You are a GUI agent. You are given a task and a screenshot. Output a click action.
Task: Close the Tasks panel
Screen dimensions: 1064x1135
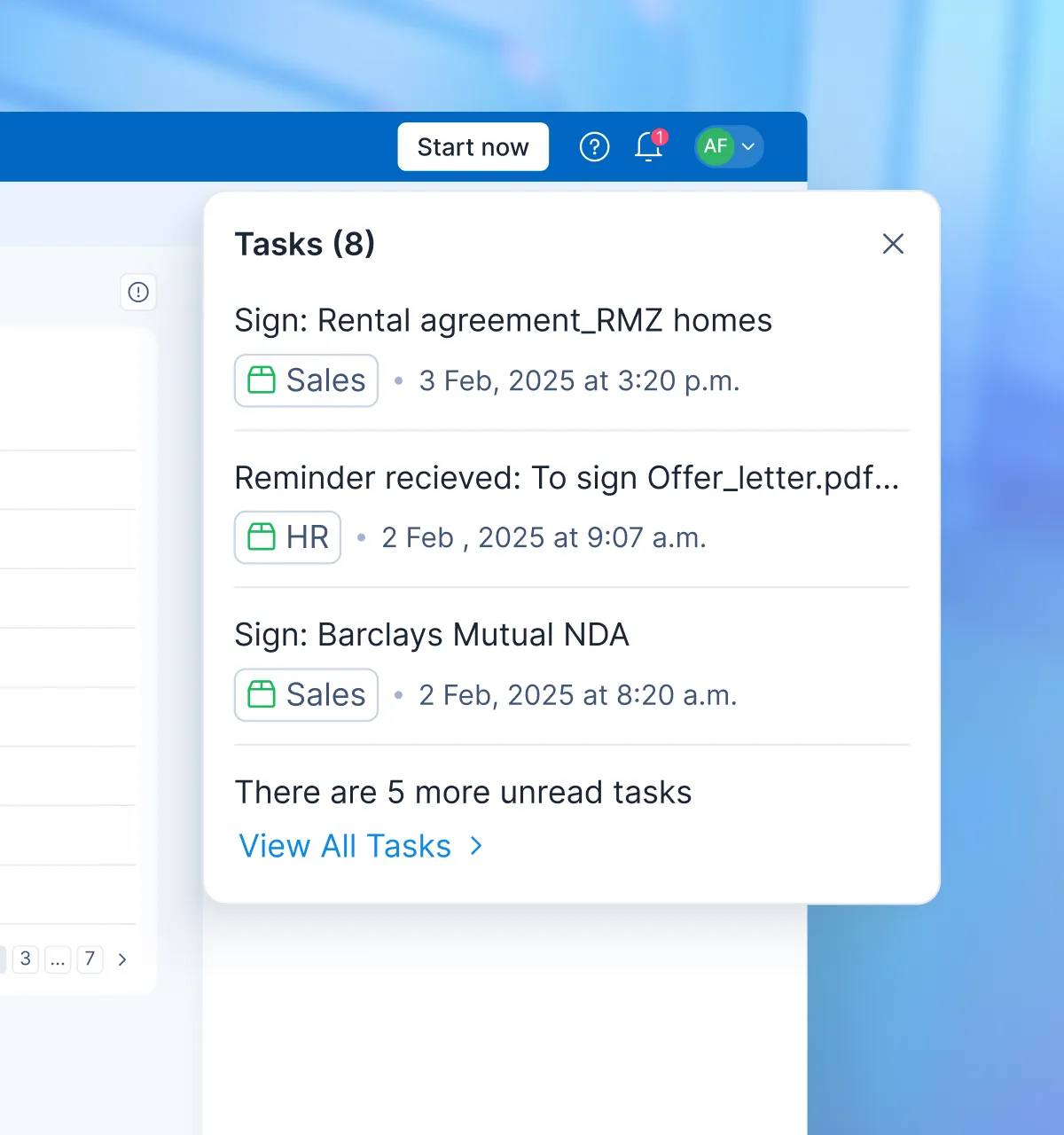point(893,244)
